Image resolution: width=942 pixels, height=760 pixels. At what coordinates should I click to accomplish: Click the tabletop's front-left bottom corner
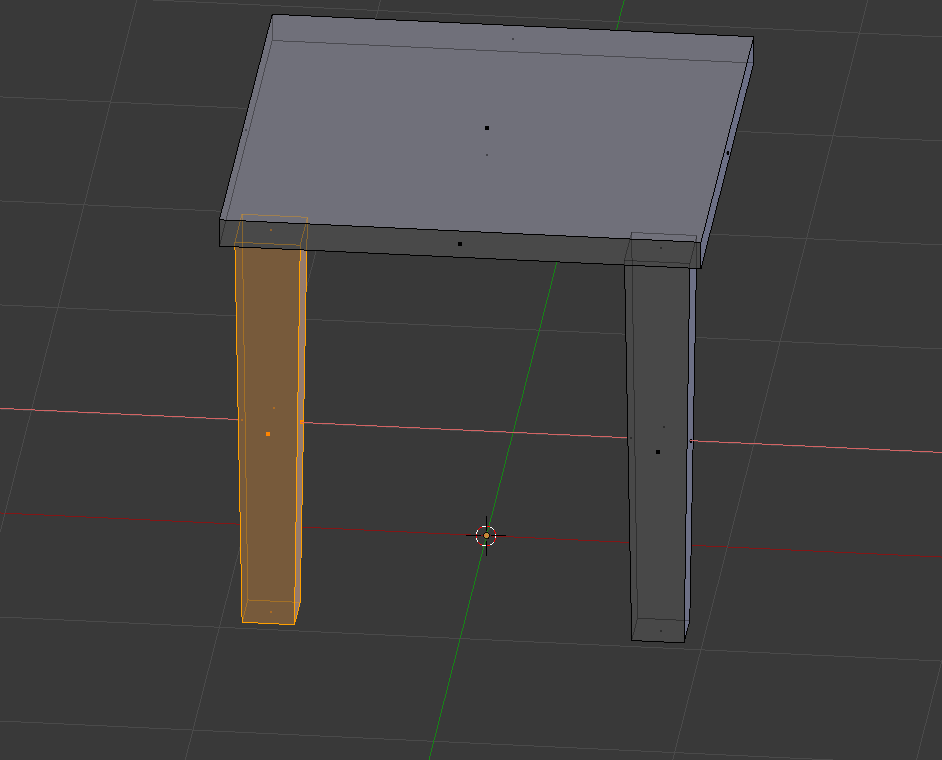(x=220, y=244)
